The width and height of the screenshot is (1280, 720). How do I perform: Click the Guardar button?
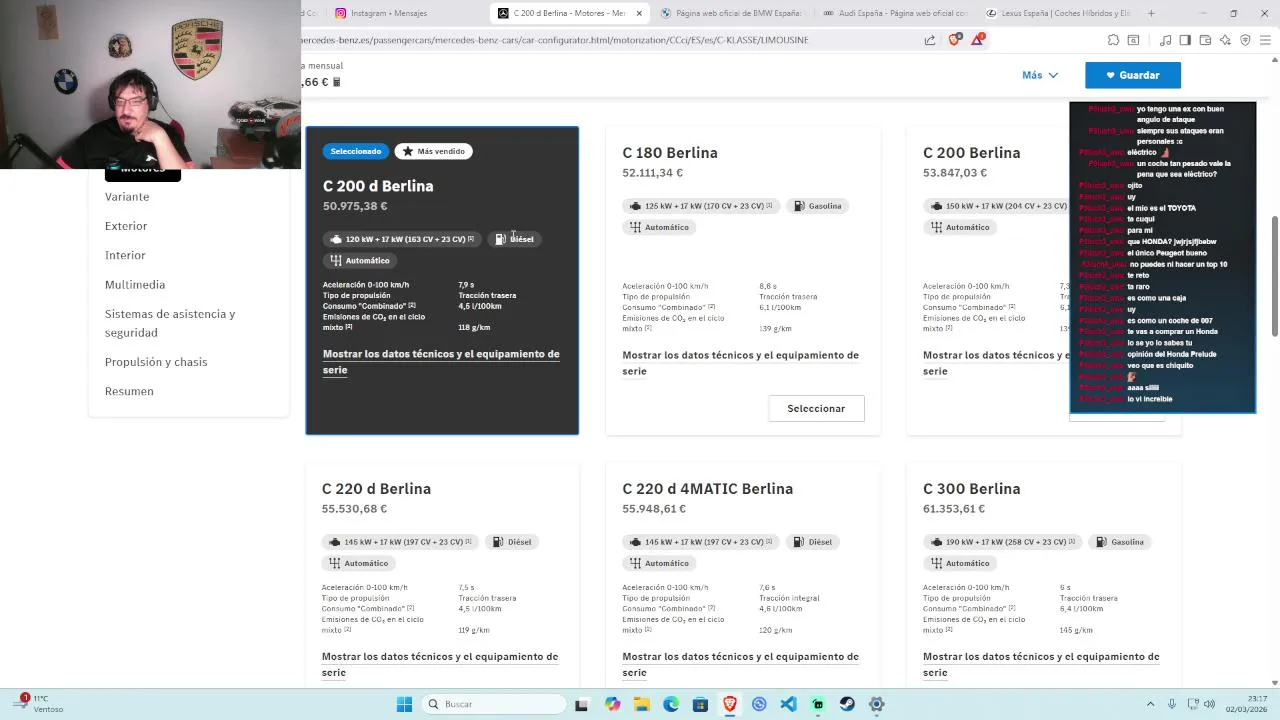pyautogui.click(x=1133, y=75)
